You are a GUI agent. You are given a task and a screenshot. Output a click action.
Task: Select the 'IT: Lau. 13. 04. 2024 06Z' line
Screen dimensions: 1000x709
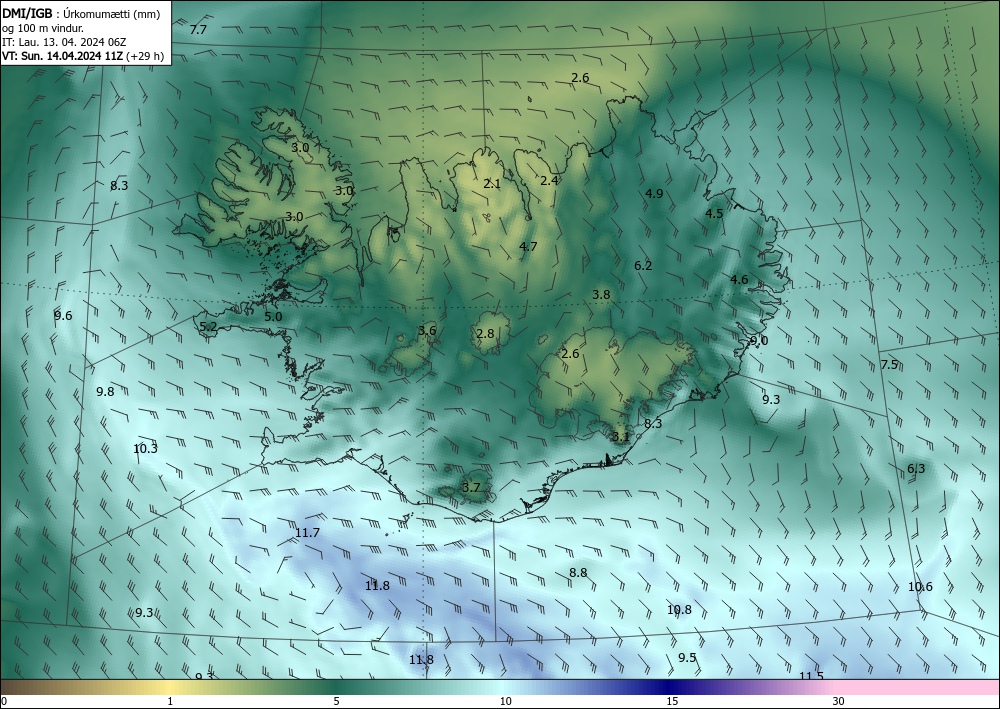tap(64, 42)
